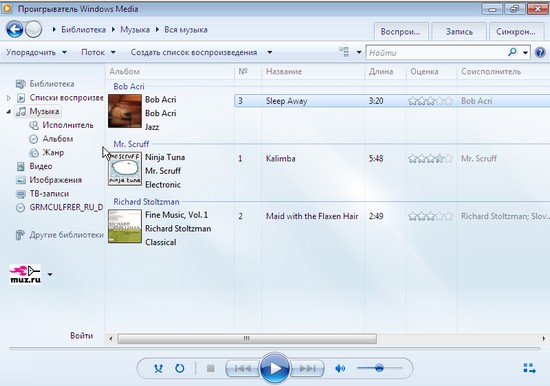The width and height of the screenshot is (550, 386).
Task: Click the Музыка note icon
Action: [x=21, y=112]
